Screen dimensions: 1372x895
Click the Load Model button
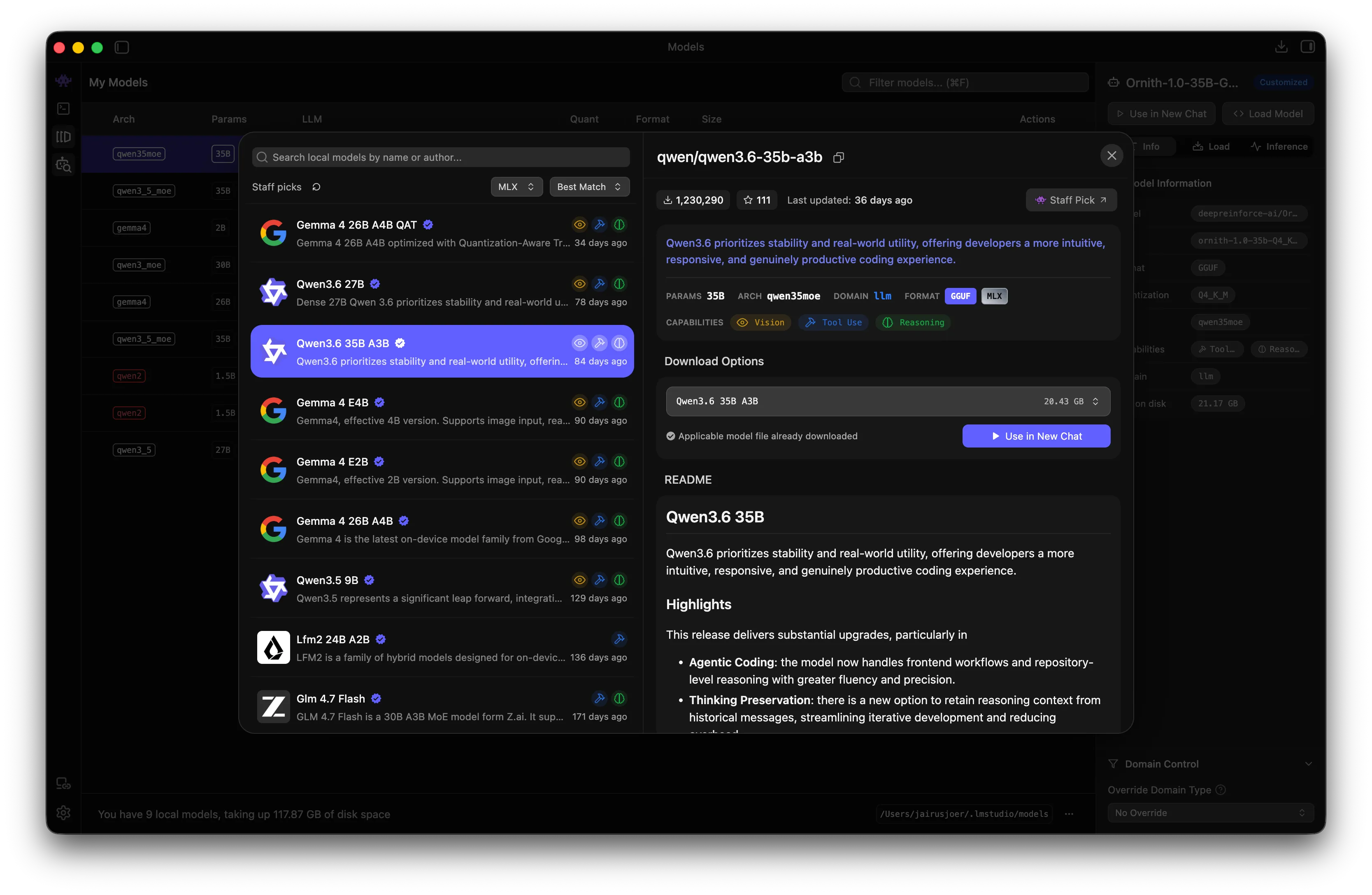click(1268, 114)
